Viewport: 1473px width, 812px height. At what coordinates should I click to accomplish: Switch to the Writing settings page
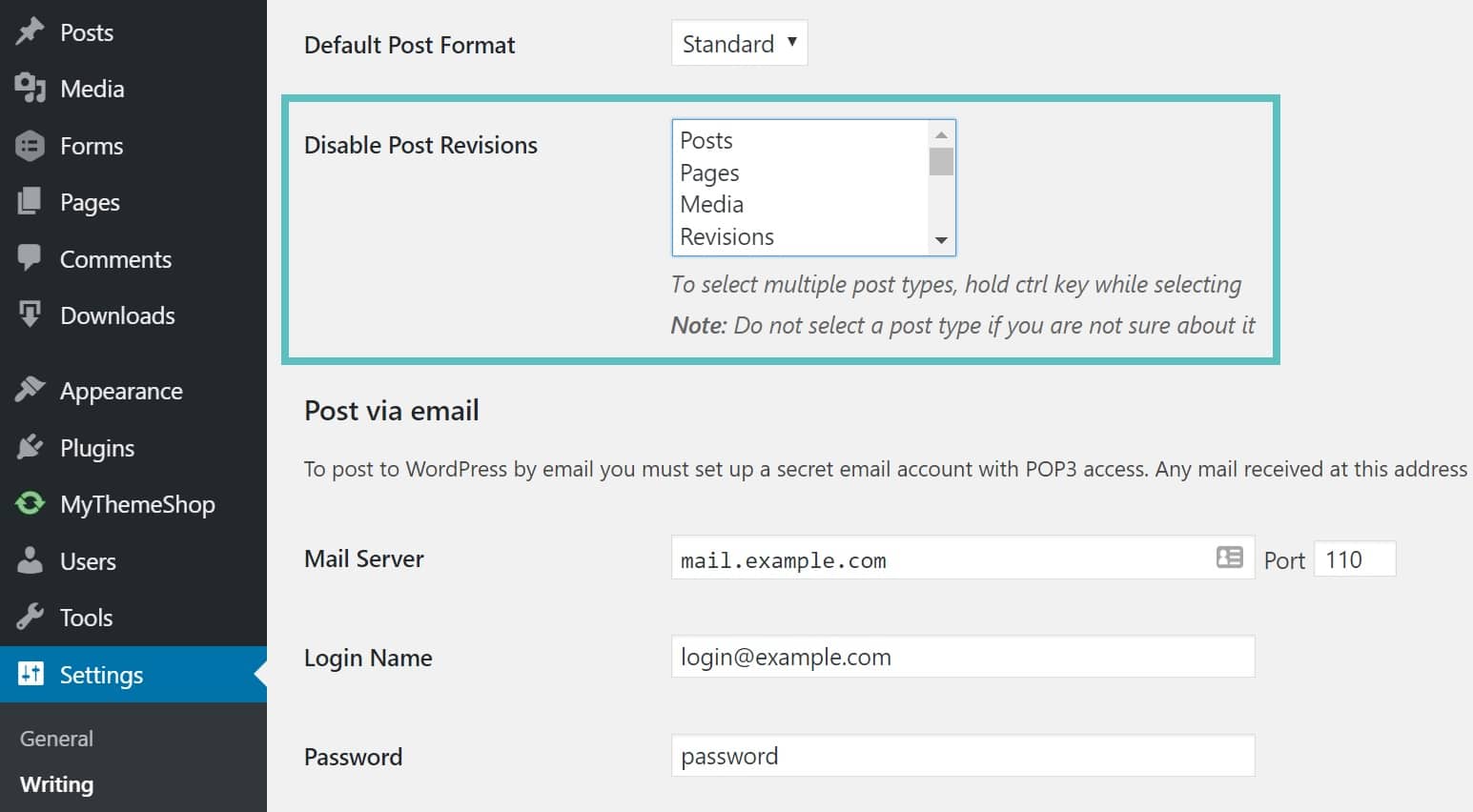[x=57, y=784]
